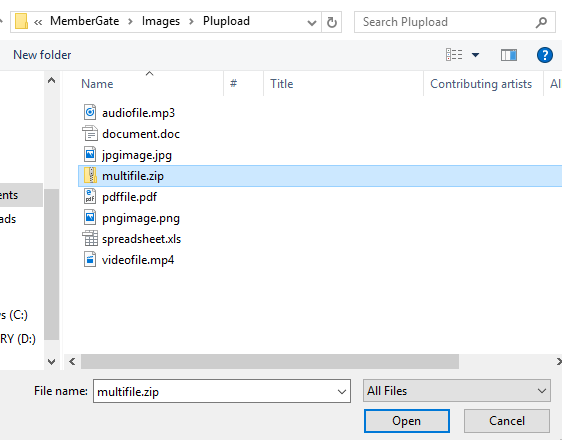Click the Cancel button
The image size is (562, 440).
pos(507,421)
